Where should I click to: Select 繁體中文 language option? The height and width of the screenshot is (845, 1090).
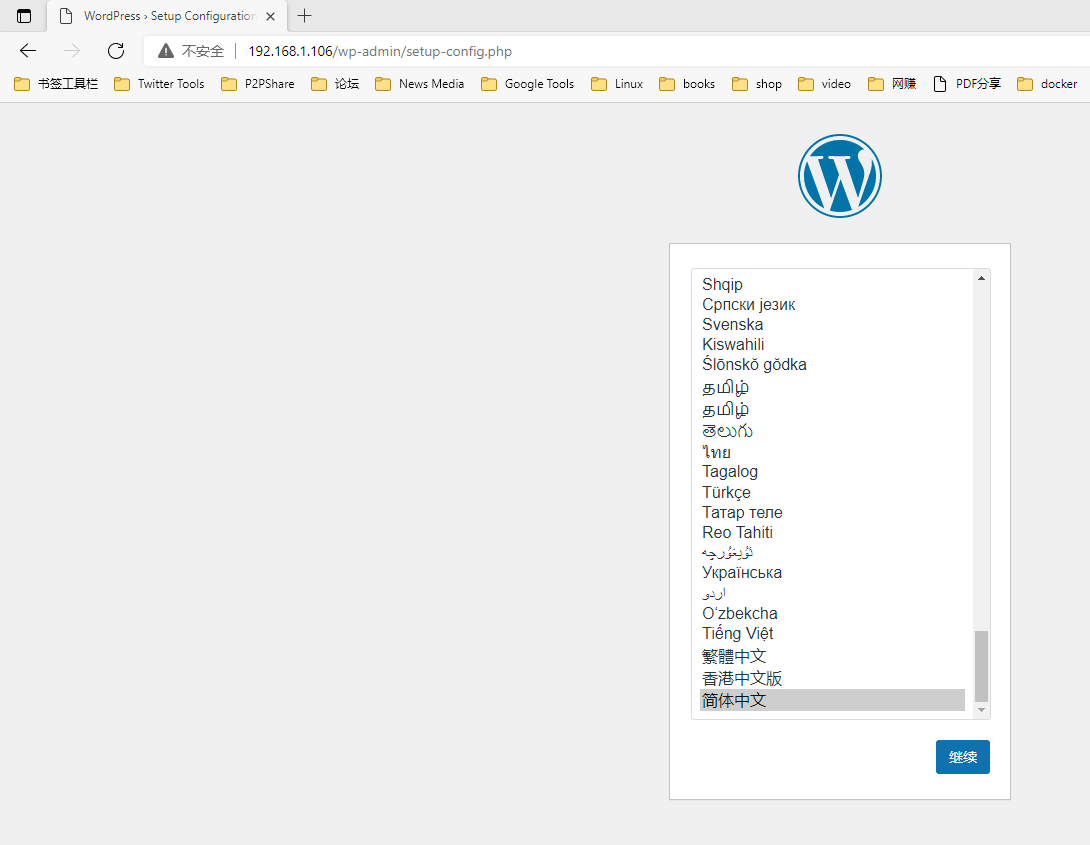832,656
